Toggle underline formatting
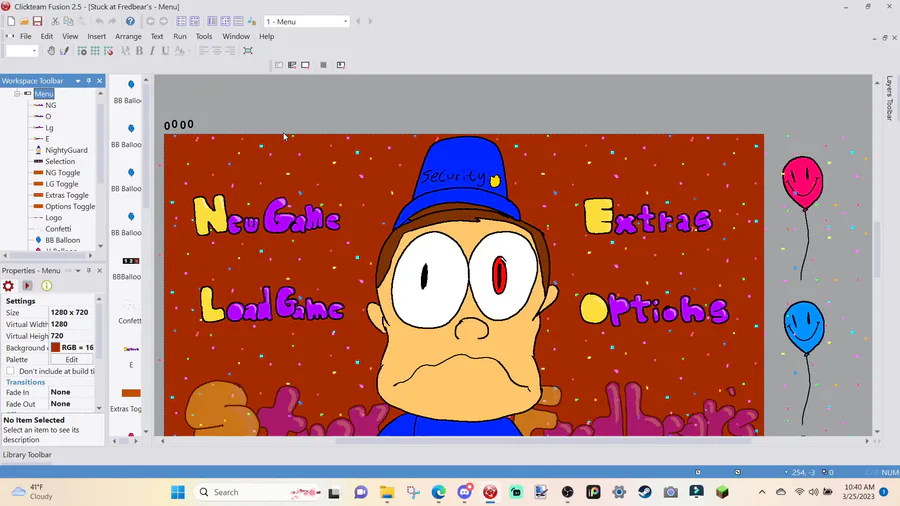 [x=165, y=50]
